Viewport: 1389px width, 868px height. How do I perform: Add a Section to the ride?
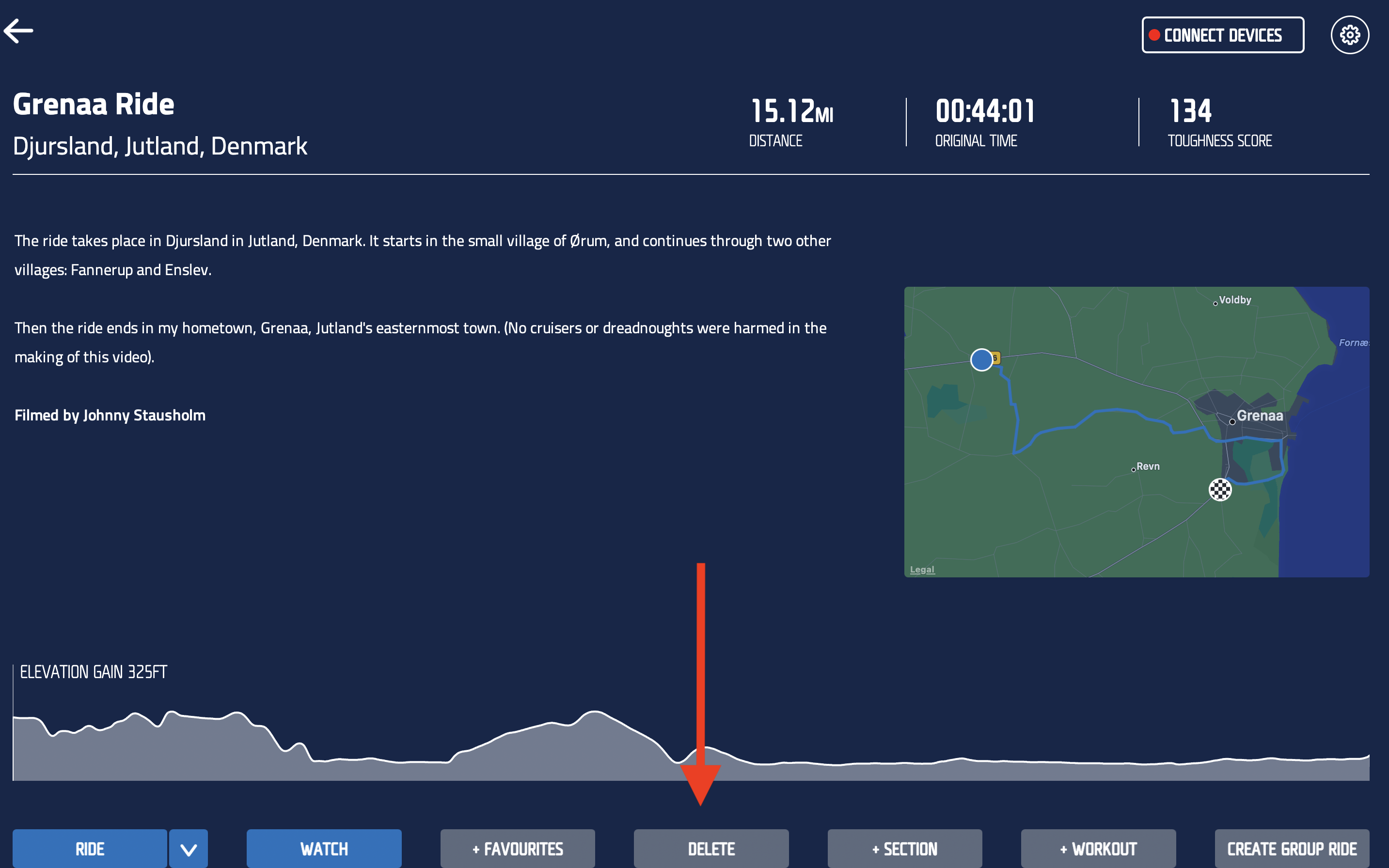tap(905, 848)
